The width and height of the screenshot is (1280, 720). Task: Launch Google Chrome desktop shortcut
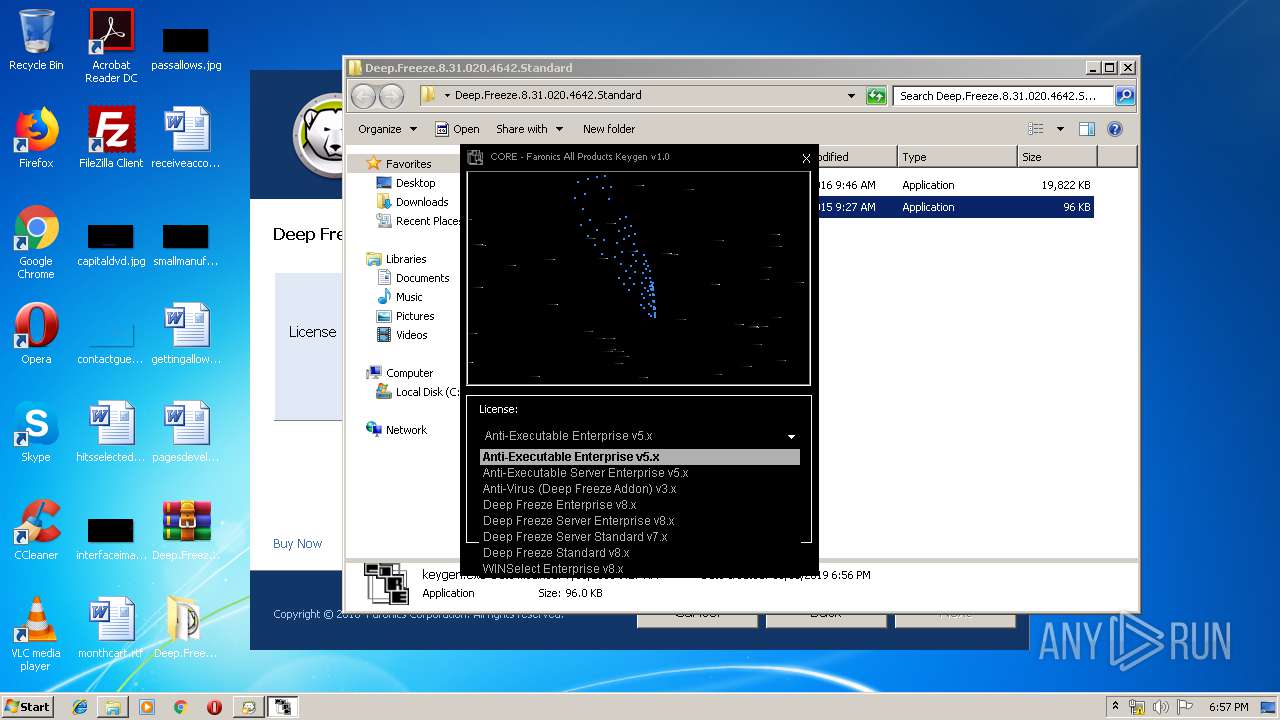click(x=36, y=243)
